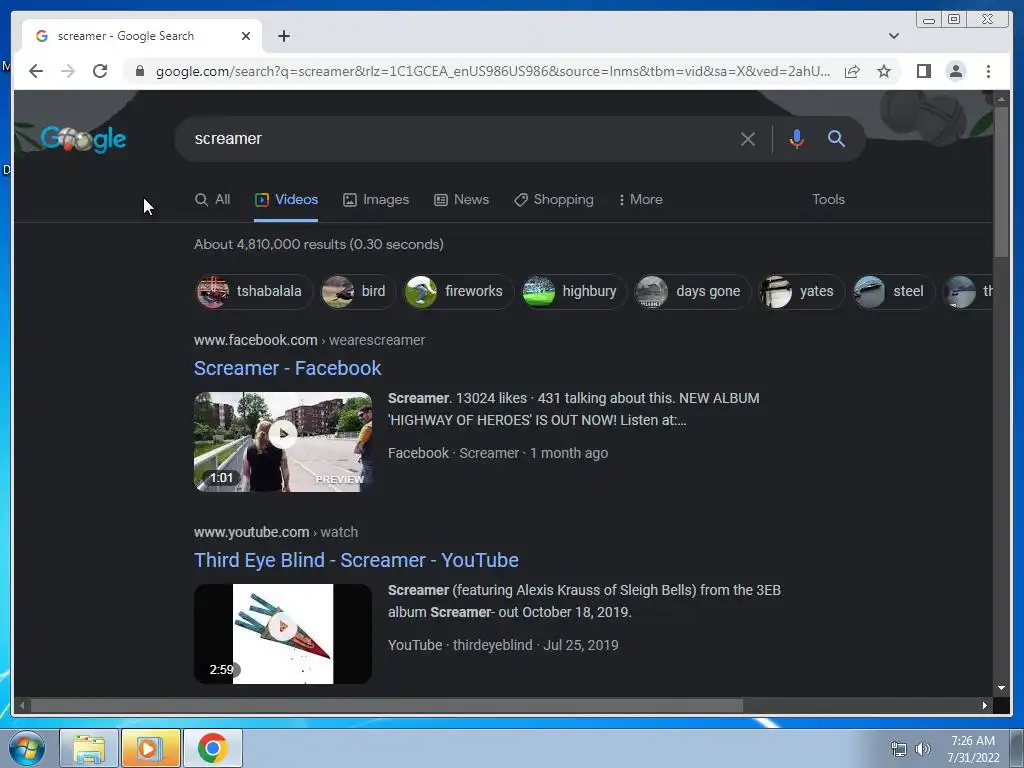Viewport: 1024px width, 768px height.
Task: Open the Chrome profile avatar icon
Action: (955, 71)
